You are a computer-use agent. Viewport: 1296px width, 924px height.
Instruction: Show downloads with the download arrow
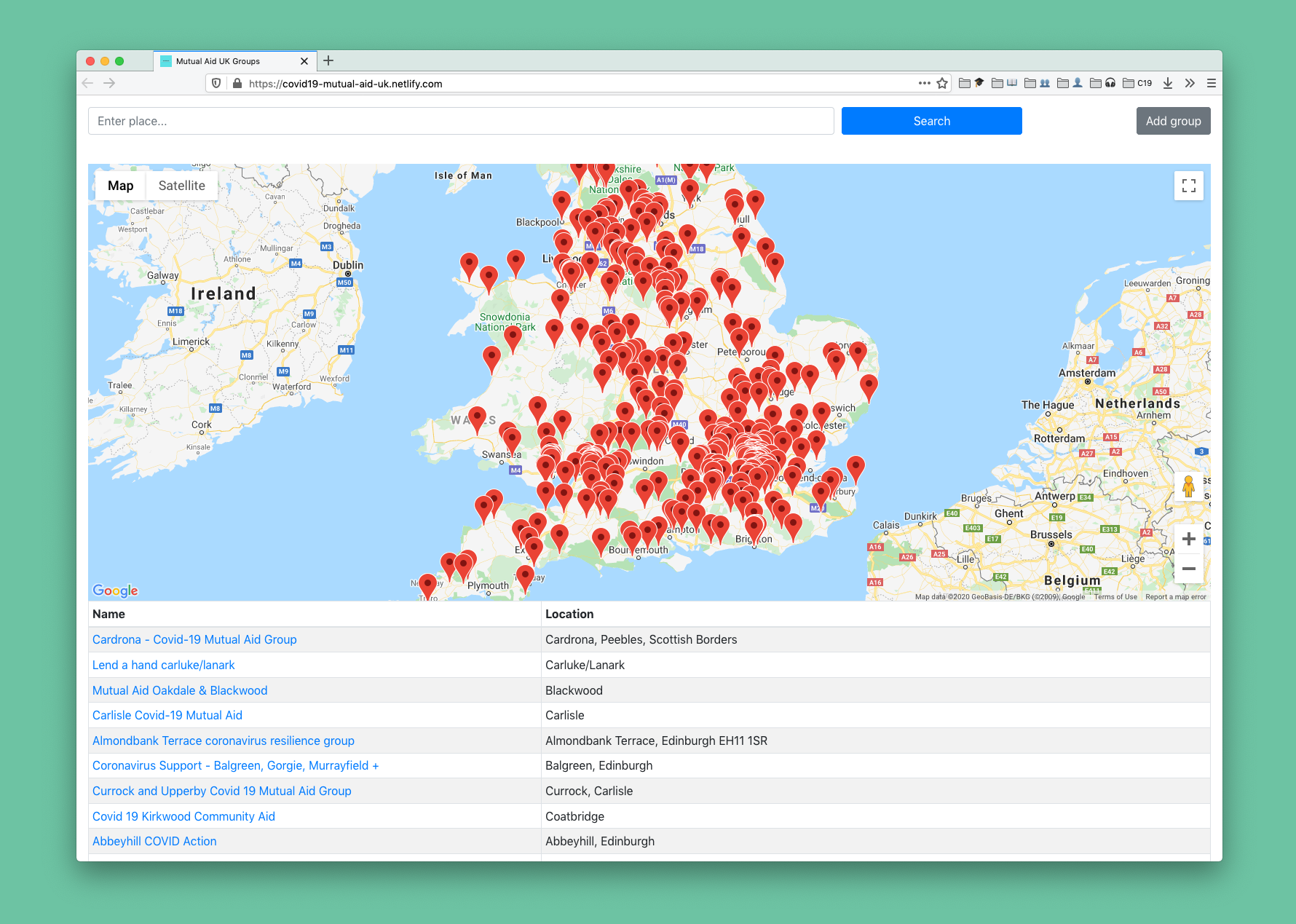pos(1168,83)
